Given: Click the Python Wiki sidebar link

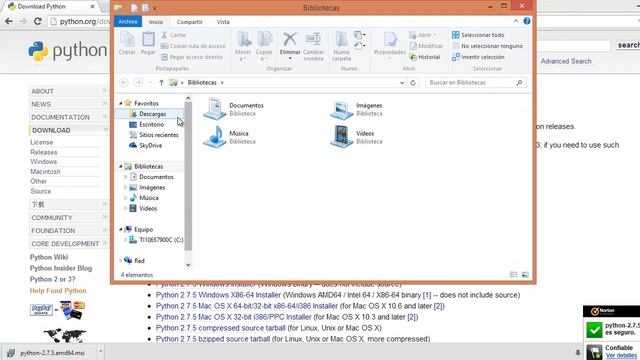Looking at the screenshot, I should click(49, 257).
